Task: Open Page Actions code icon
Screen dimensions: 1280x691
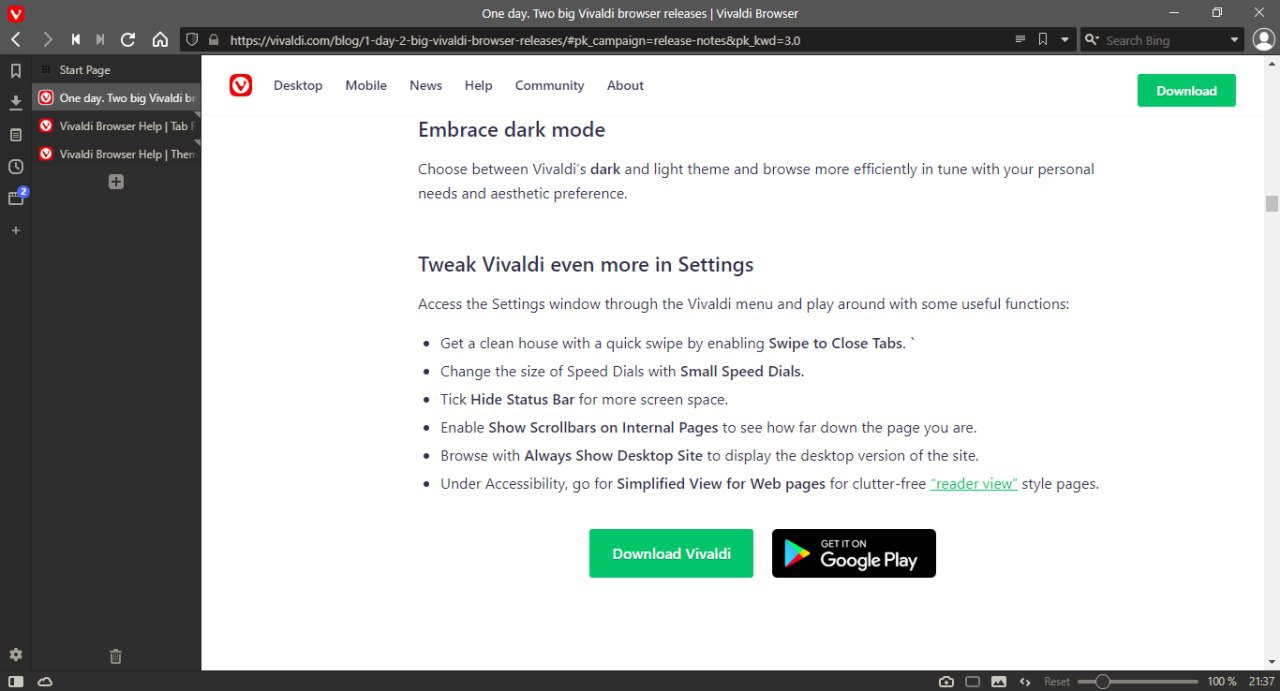Action: pyautogui.click(x=1024, y=681)
